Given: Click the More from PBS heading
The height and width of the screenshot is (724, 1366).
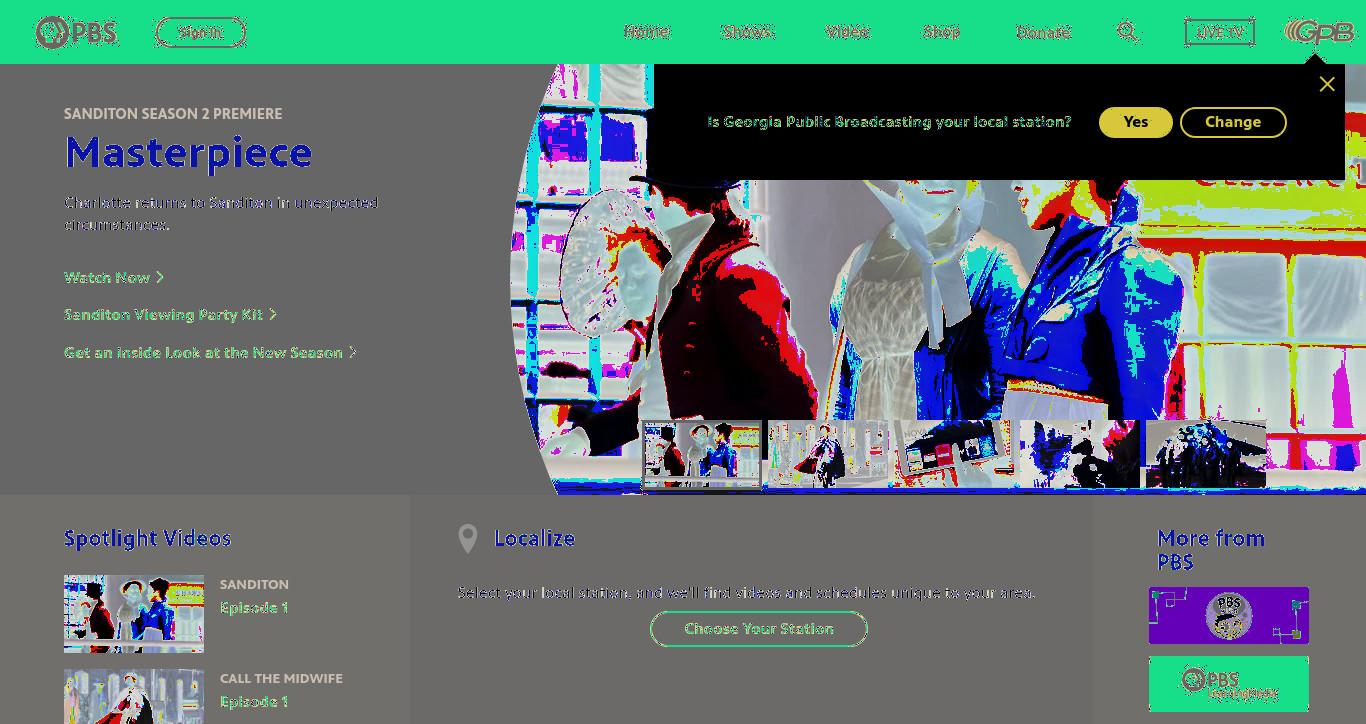Looking at the screenshot, I should tap(1211, 550).
